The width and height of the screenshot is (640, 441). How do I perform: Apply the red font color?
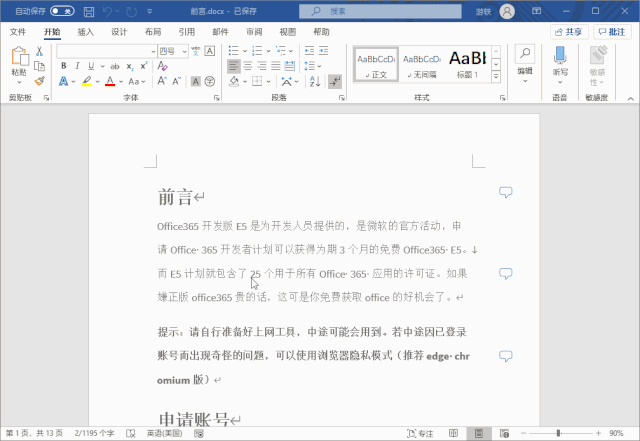coord(110,81)
